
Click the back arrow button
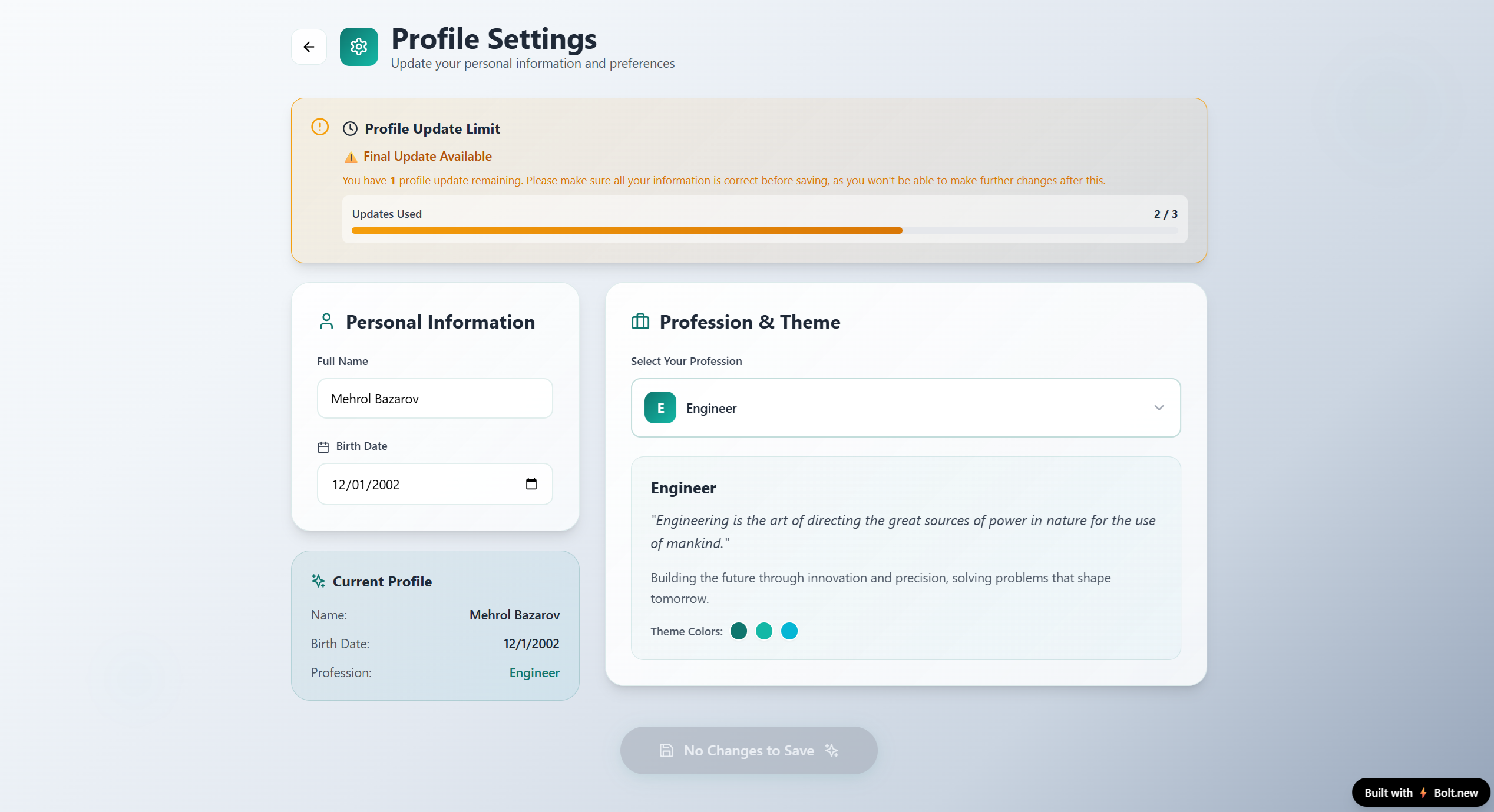tap(309, 47)
